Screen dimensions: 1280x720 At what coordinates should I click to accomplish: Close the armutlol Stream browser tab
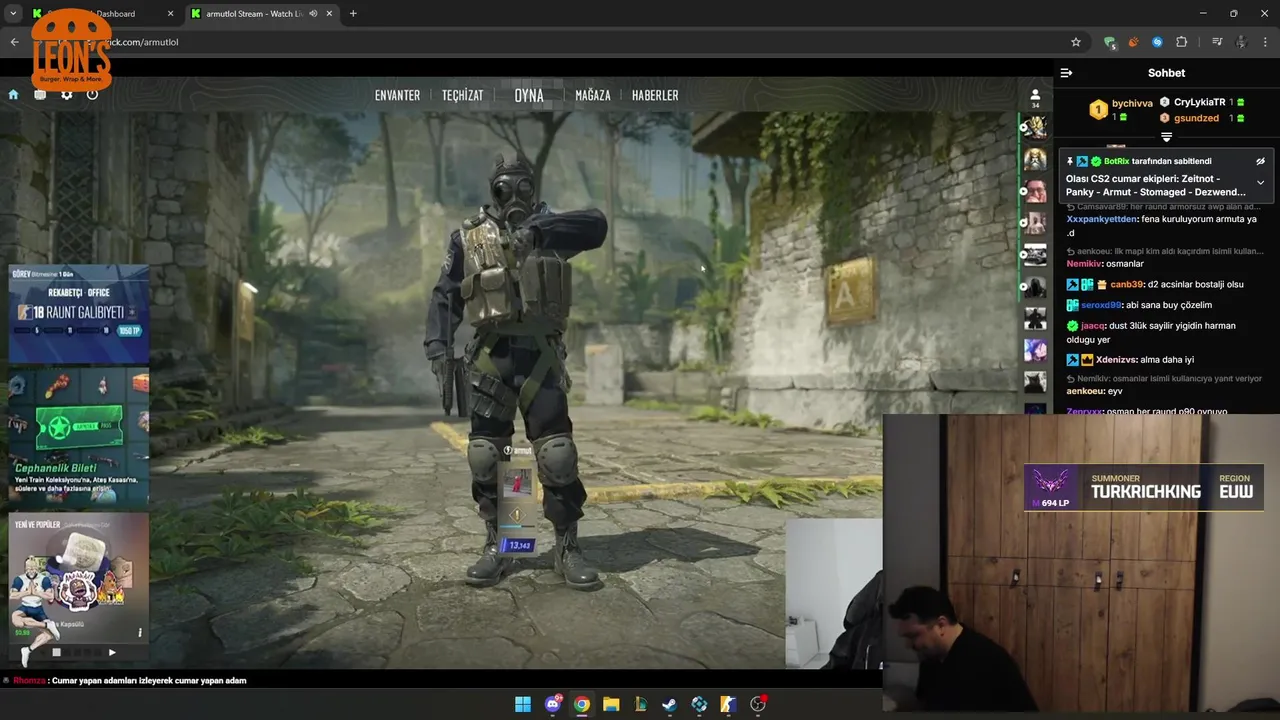click(x=329, y=14)
